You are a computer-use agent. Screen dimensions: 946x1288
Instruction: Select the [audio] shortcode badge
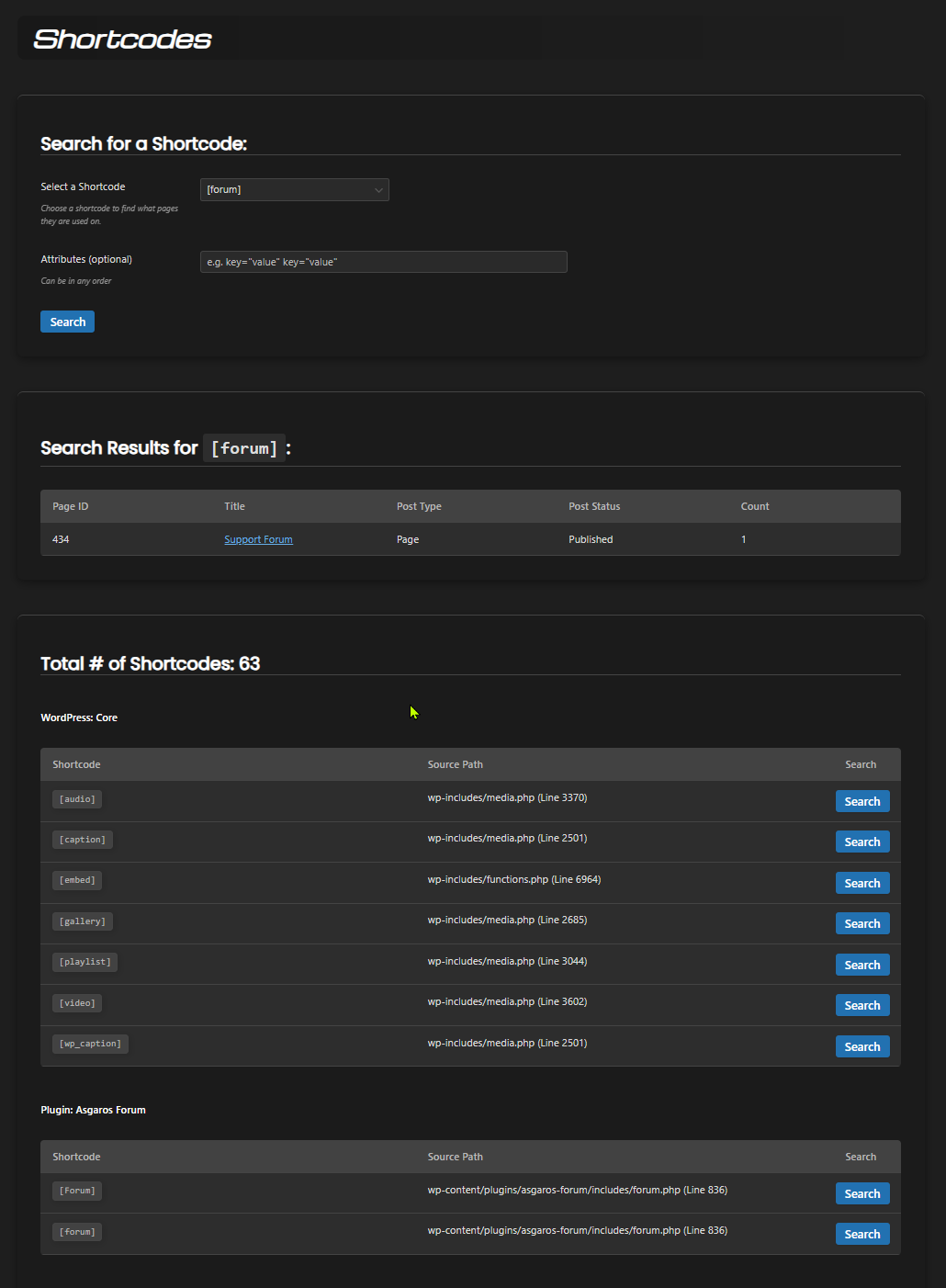coord(76,798)
